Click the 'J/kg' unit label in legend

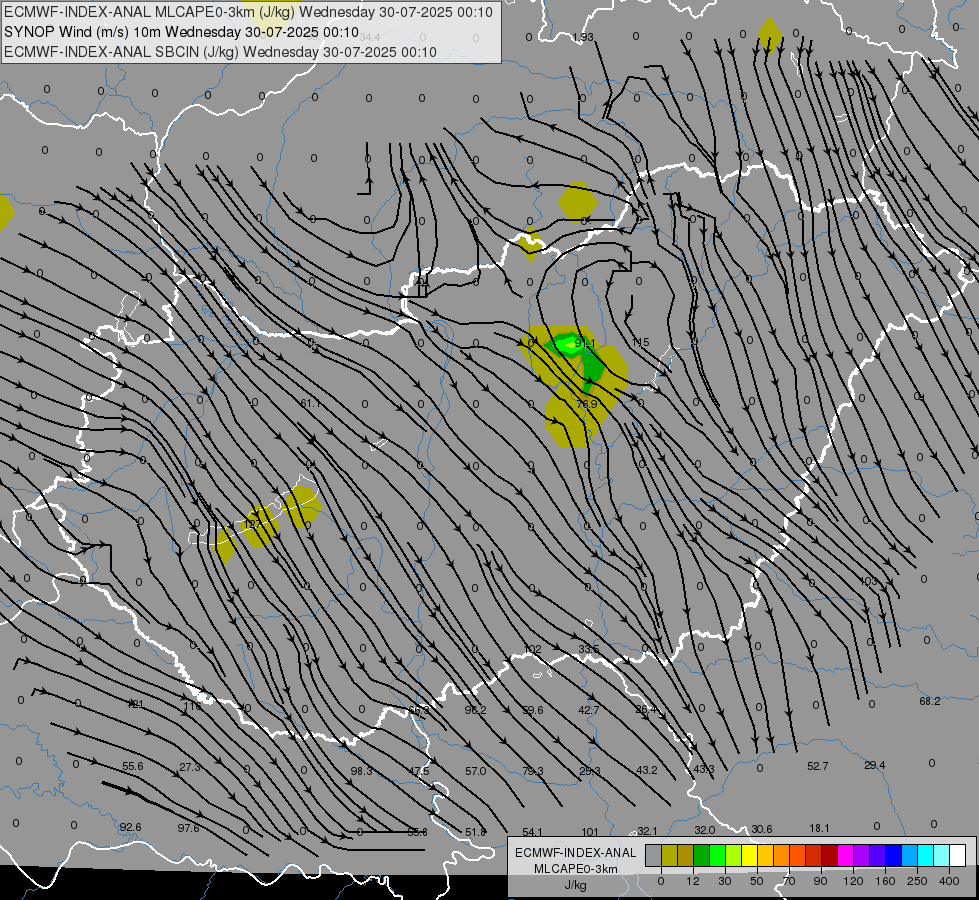coord(575,885)
